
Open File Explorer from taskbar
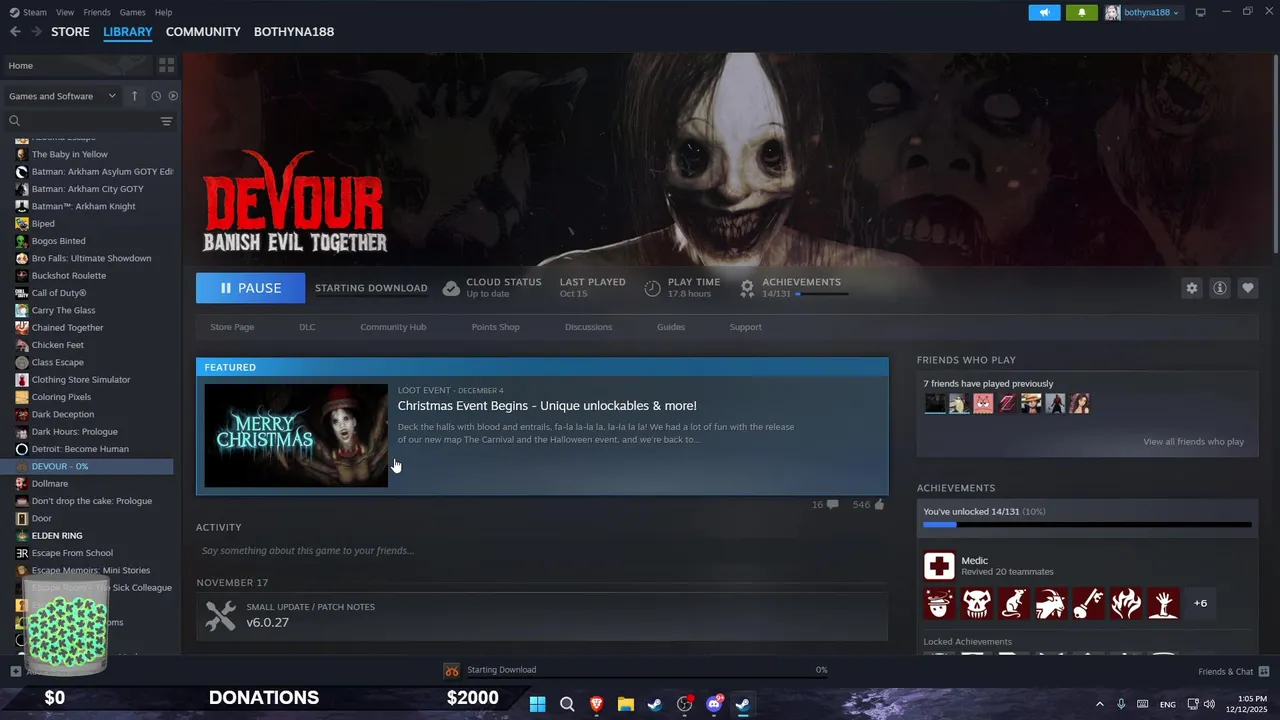(x=626, y=704)
